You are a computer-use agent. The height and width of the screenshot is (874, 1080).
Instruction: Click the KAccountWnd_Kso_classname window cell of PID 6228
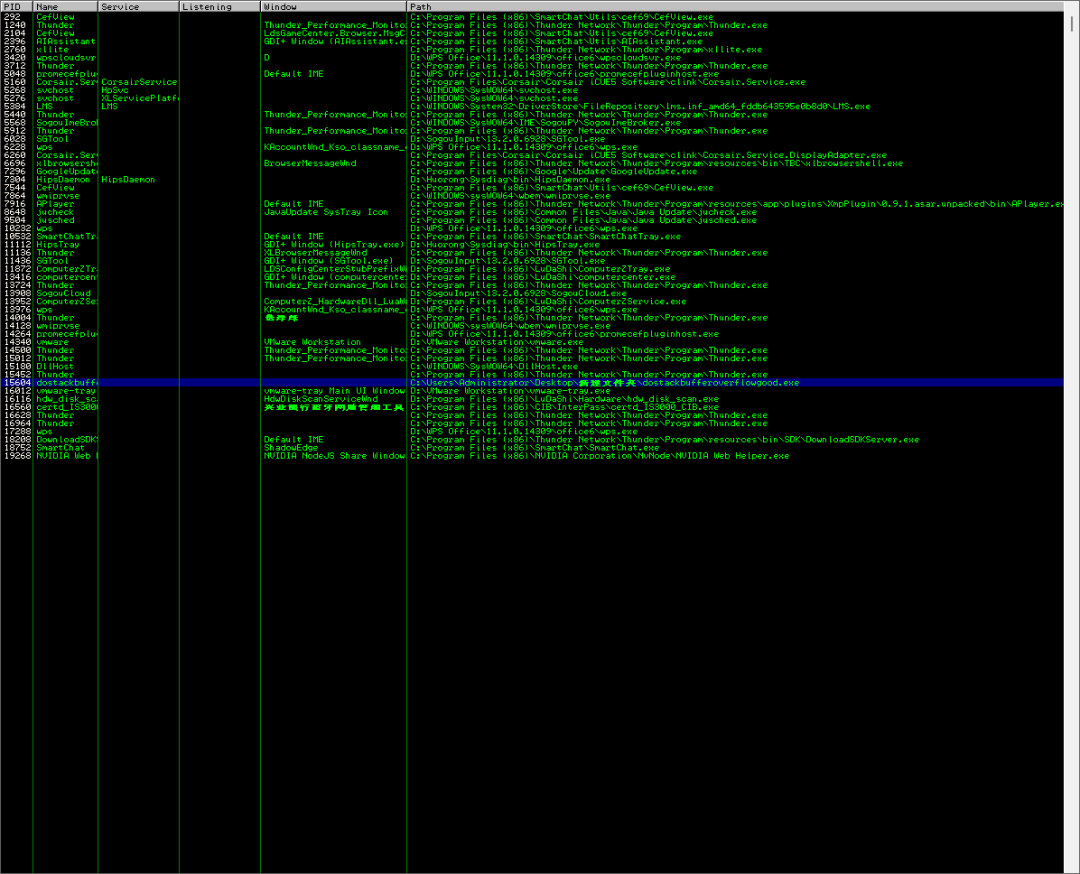click(334, 147)
